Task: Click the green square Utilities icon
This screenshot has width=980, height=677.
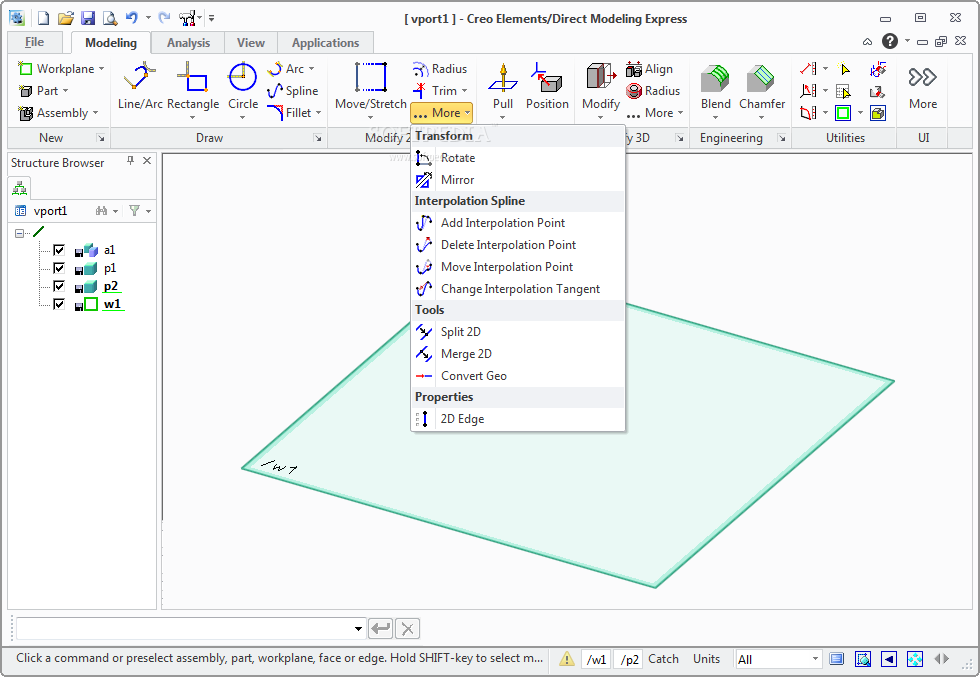Action: [843, 113]
